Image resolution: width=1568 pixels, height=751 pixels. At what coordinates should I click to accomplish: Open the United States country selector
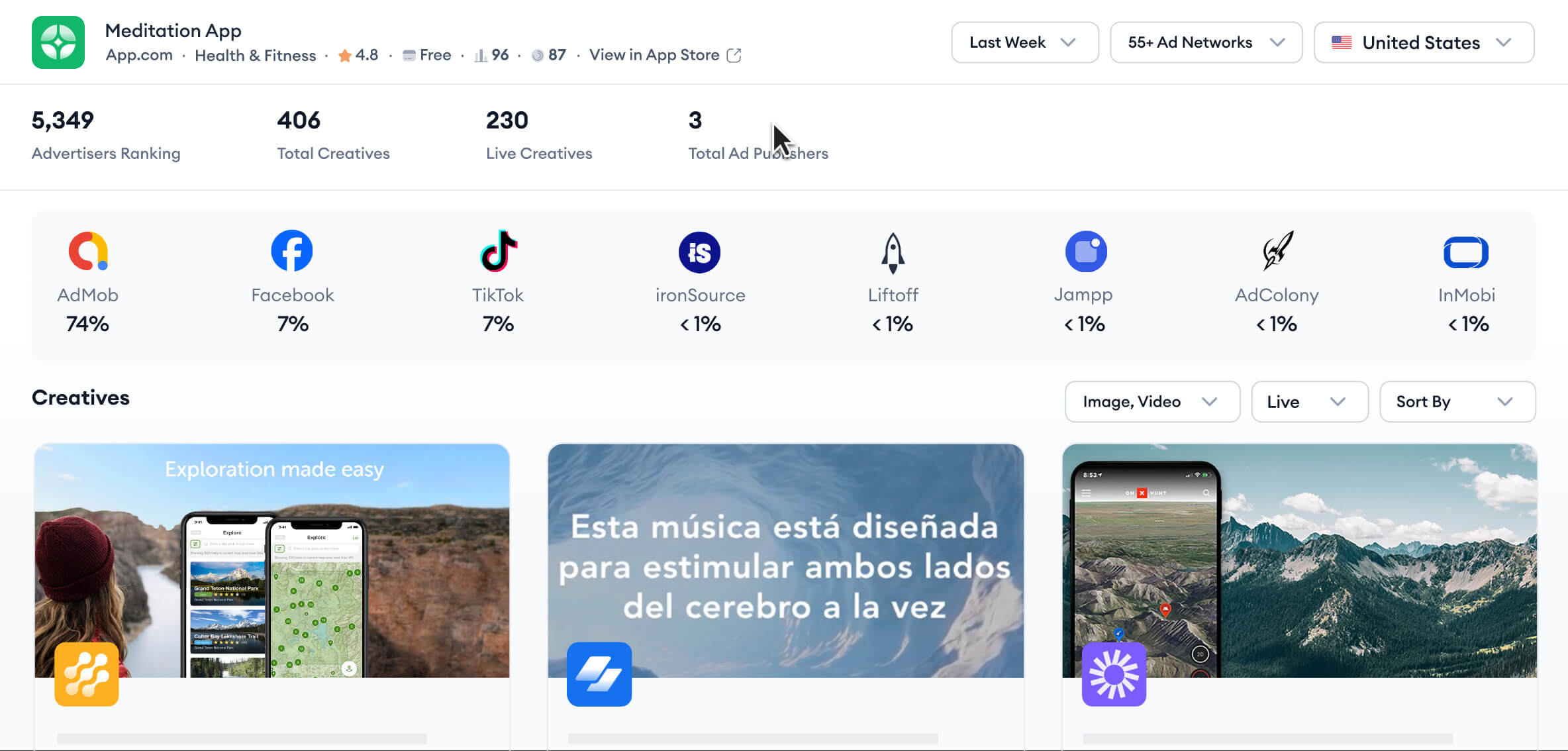coord(1423,42)
